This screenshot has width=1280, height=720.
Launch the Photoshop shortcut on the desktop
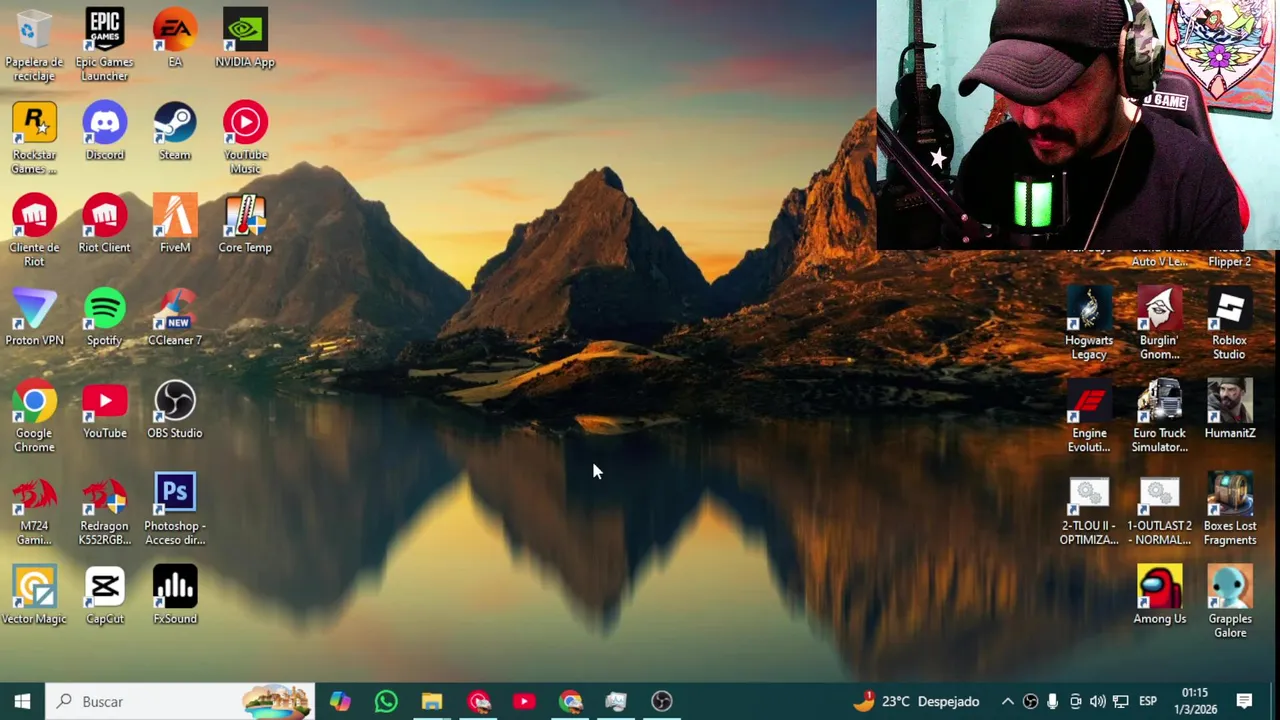175,511
